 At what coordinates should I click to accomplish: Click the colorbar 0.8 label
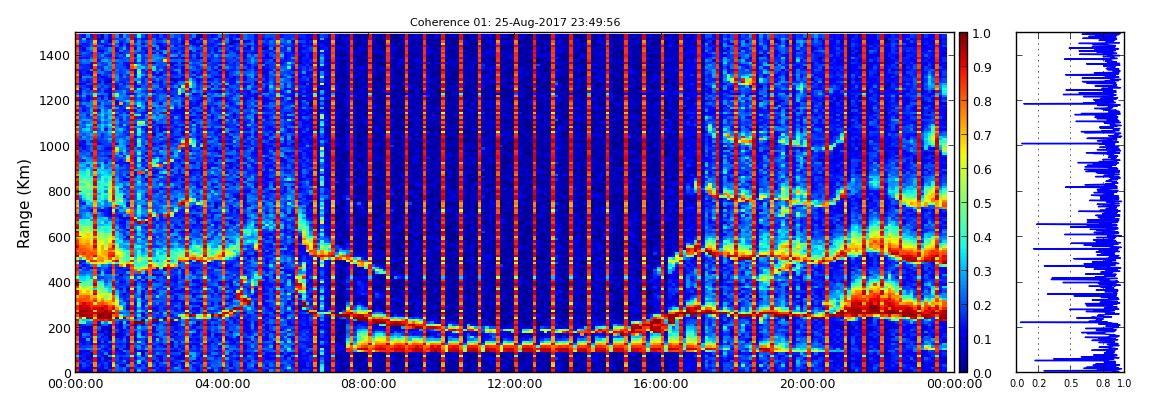[983, 102]
